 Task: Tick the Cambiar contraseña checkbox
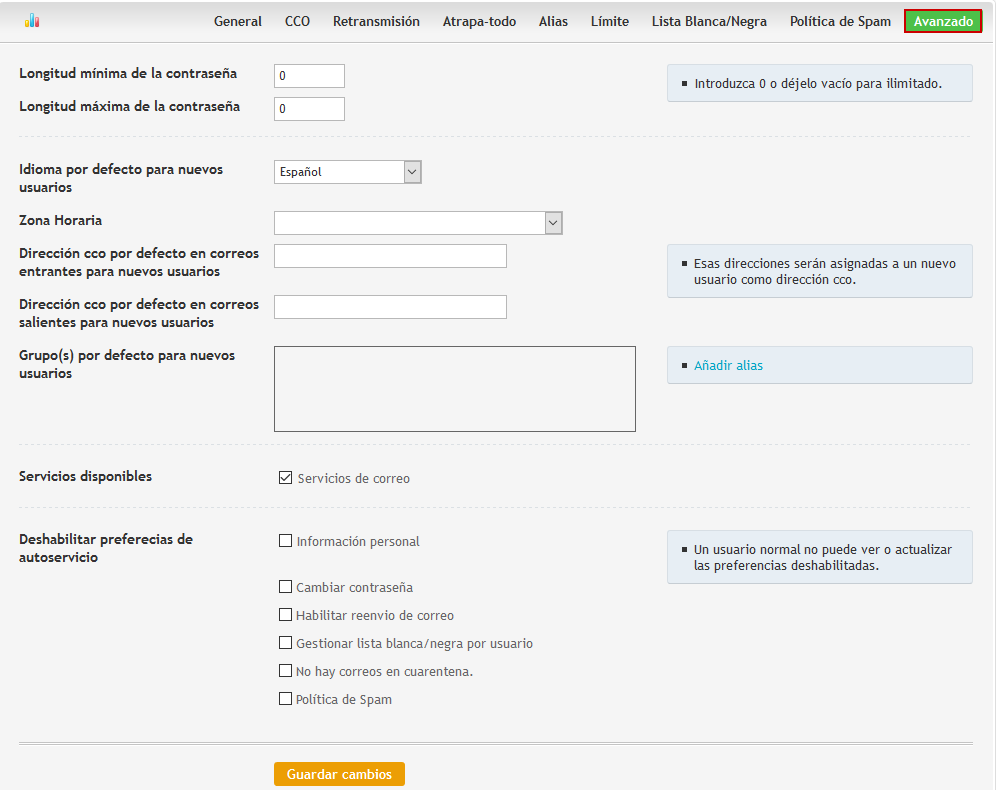[285, 587]
